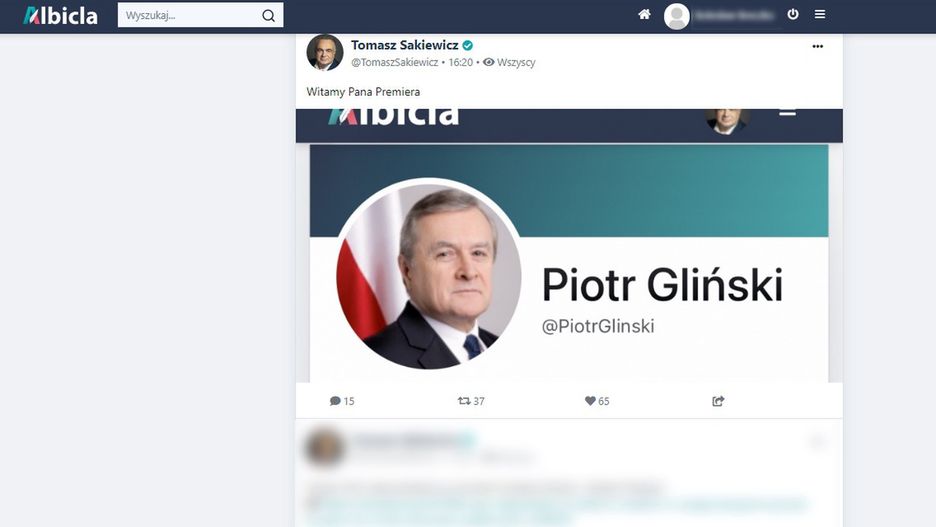Image resolution: width=936 pixels, height=527 pixels.
Task: Click the @TomaszSakiewicz handle
Action: tap(395, 62)
